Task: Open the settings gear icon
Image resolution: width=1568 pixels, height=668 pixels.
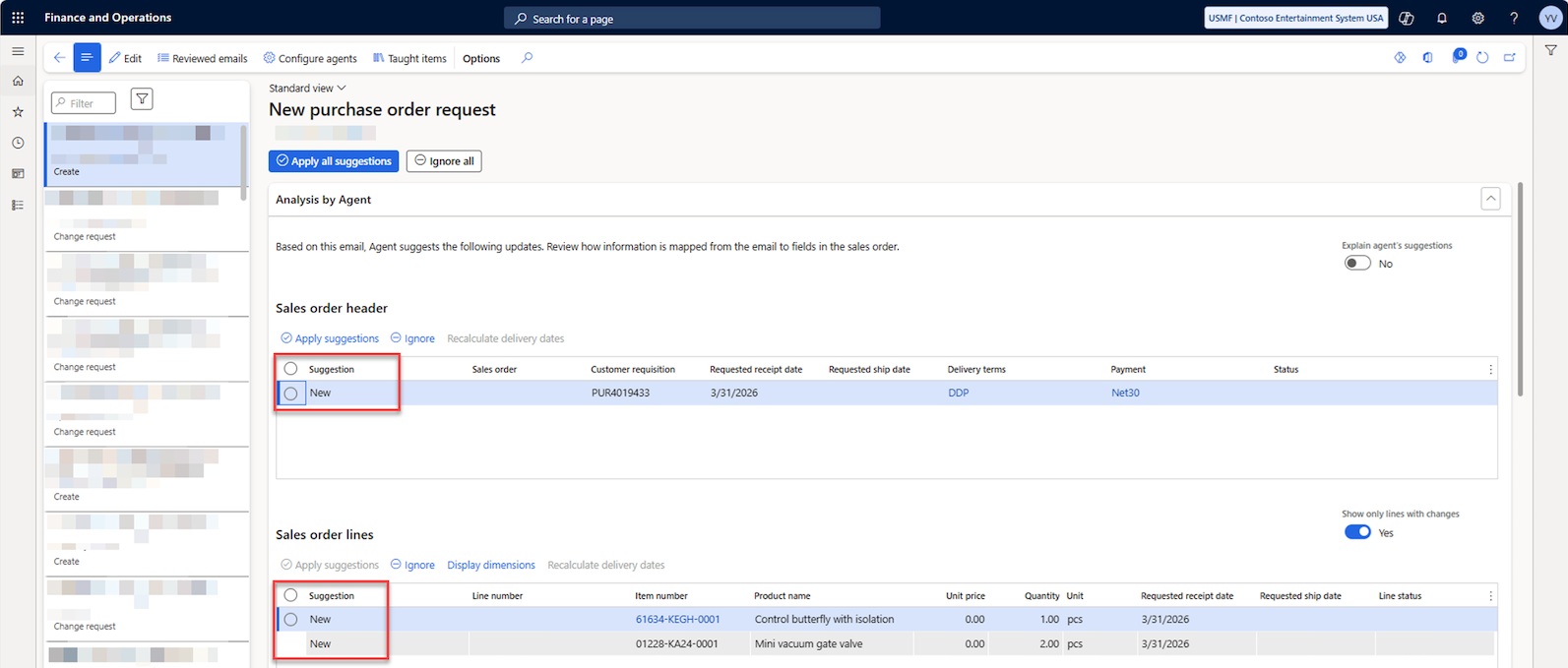Action: [1477, 18]
